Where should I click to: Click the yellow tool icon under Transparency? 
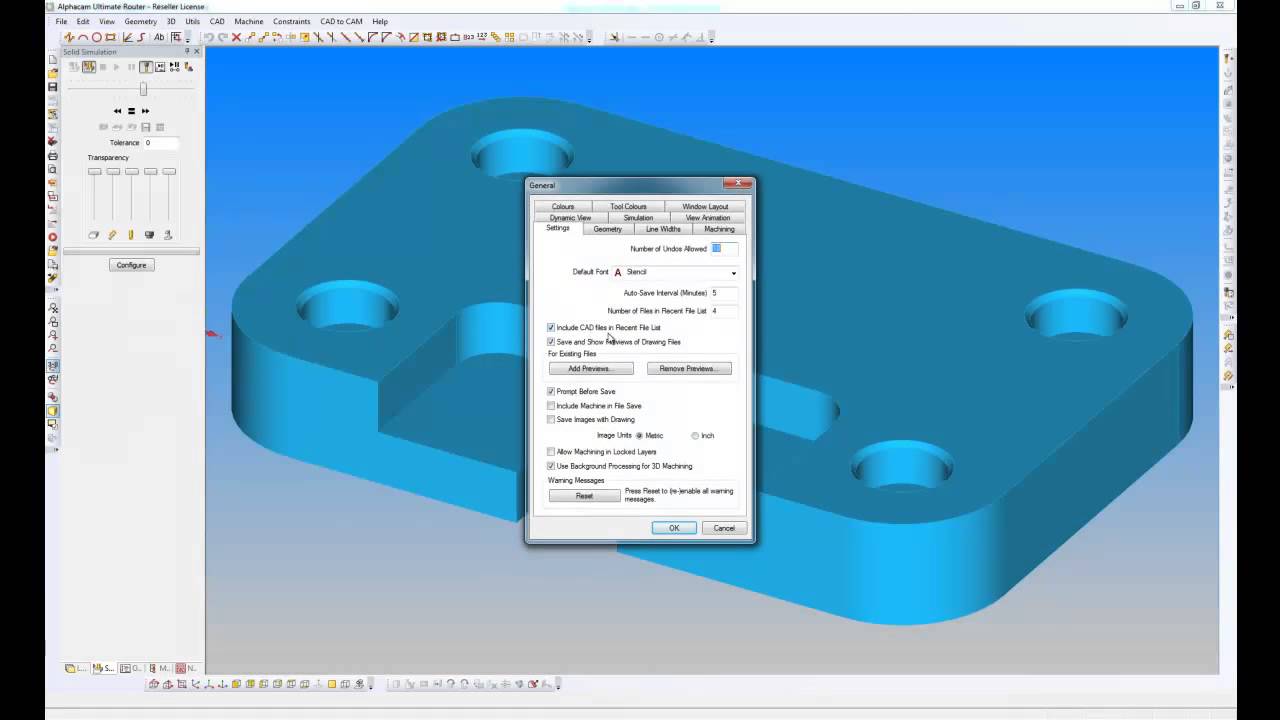coord(131,235)
